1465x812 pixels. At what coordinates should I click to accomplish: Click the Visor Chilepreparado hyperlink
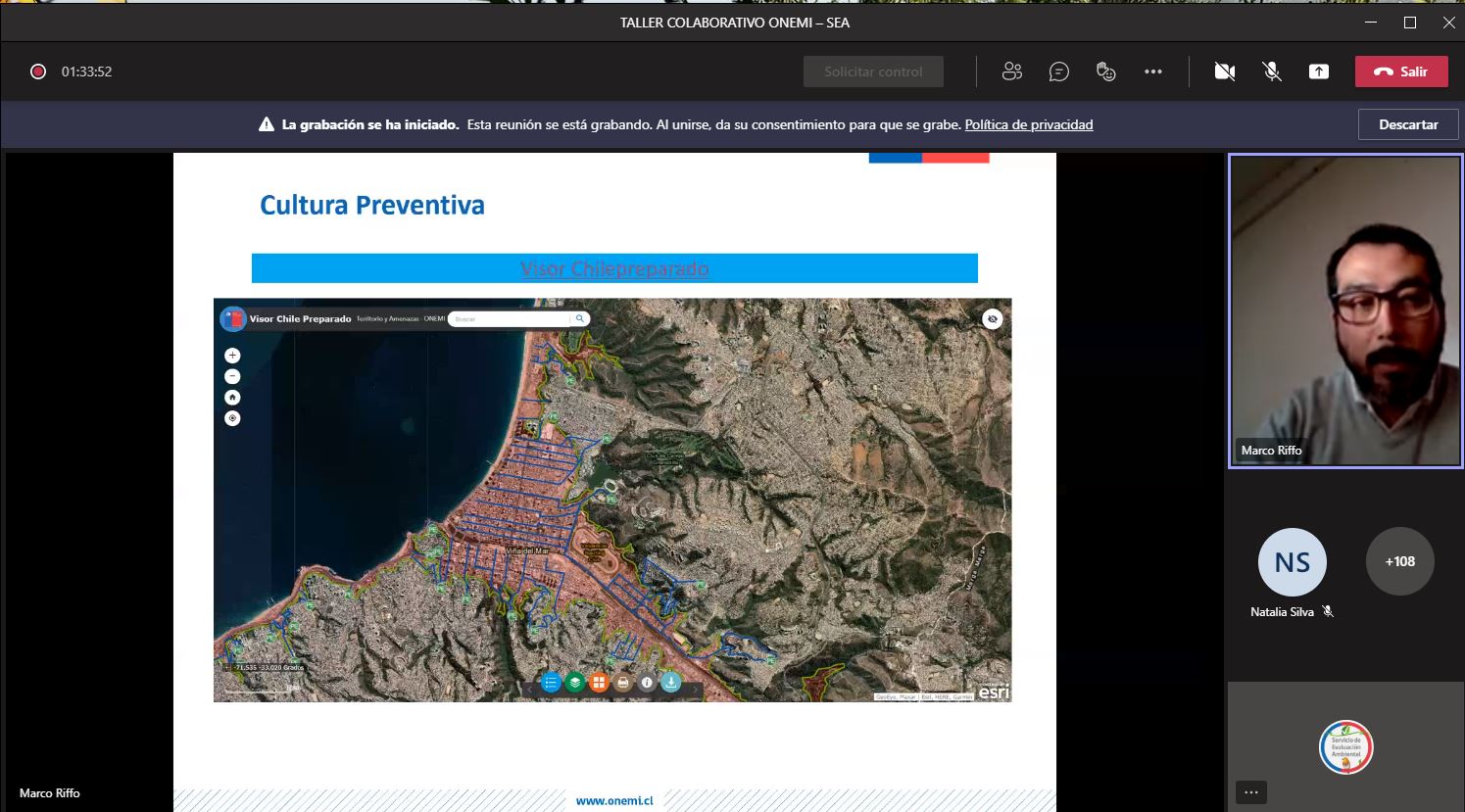614,268
